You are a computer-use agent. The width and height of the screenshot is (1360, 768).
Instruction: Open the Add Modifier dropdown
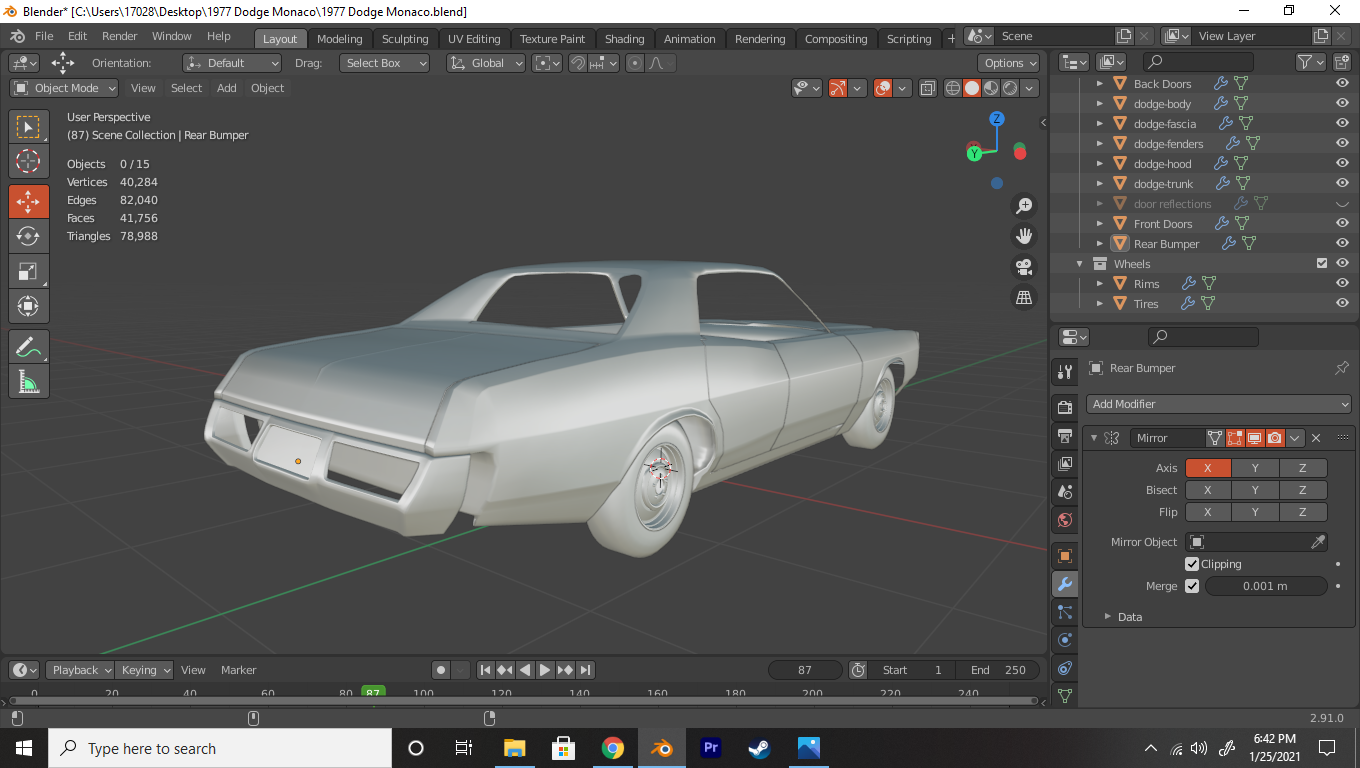pyautogui.click(x=1218, y=404)
